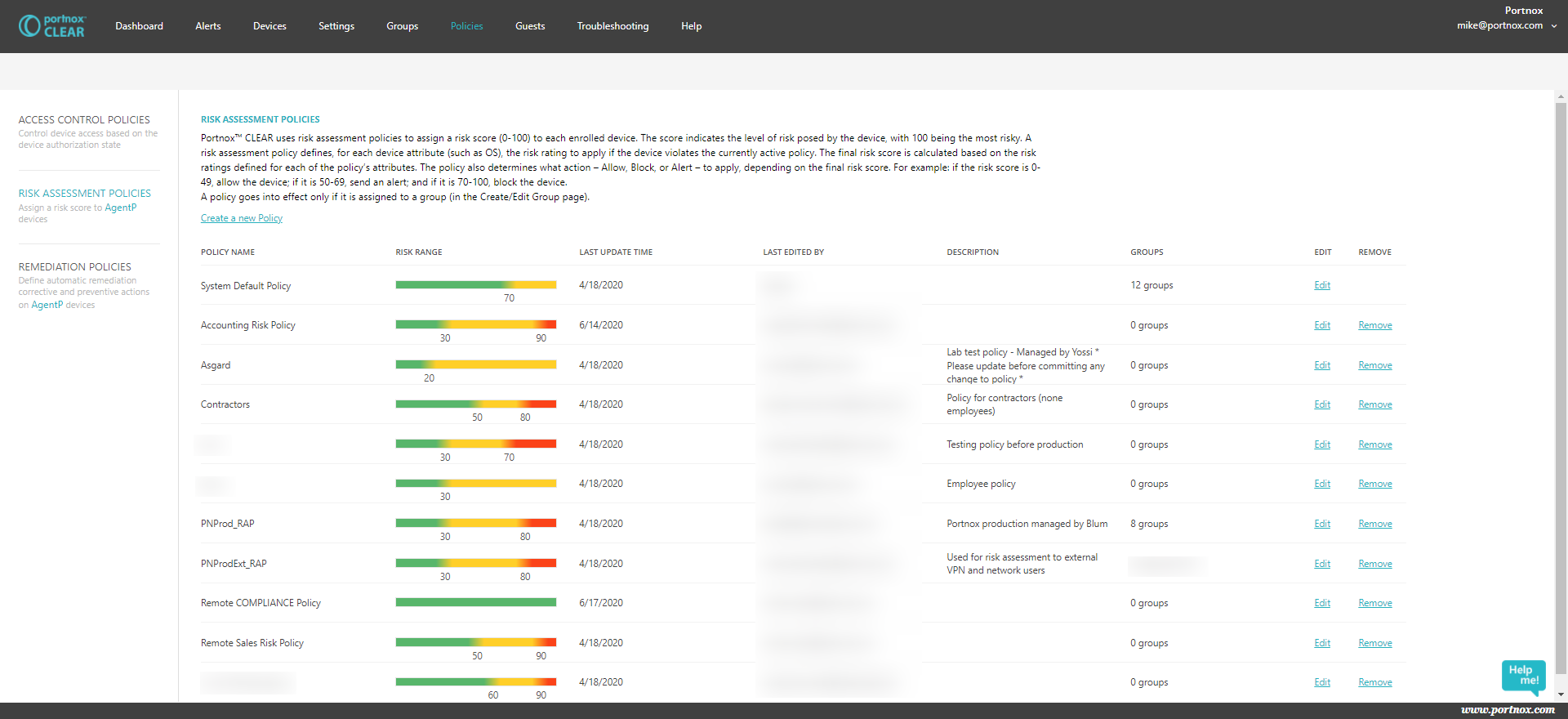Image resolution: width=1568 pixels, height=719 pixels.
Task: Remove the Employee policy row
Action: [1375, 484]
